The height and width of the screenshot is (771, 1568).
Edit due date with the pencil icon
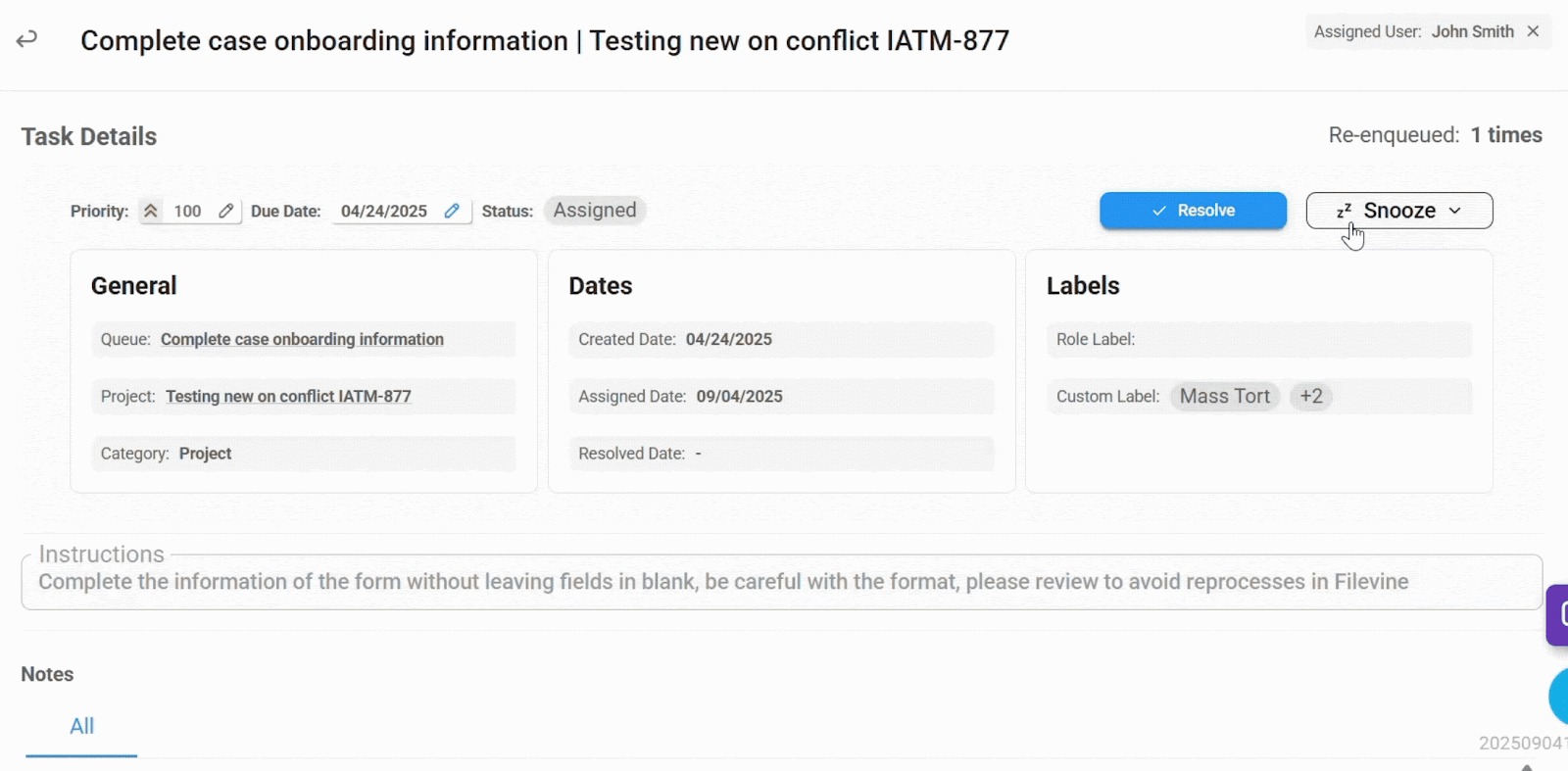452,211
